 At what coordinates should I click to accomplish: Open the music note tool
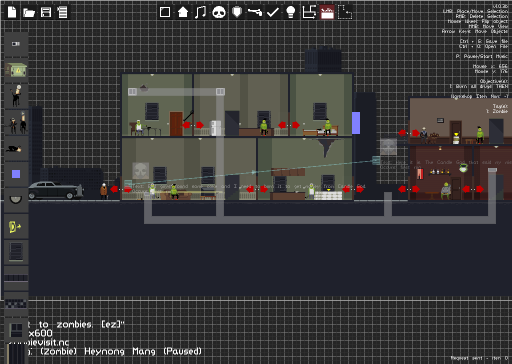(200, 12)
